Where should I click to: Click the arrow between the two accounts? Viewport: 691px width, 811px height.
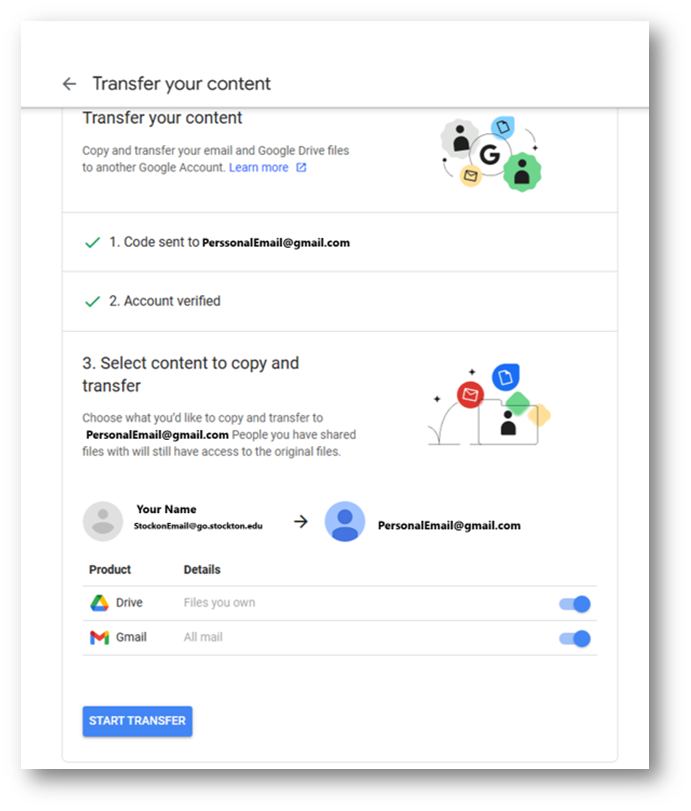pyautogui.click(x=301, y=521)
